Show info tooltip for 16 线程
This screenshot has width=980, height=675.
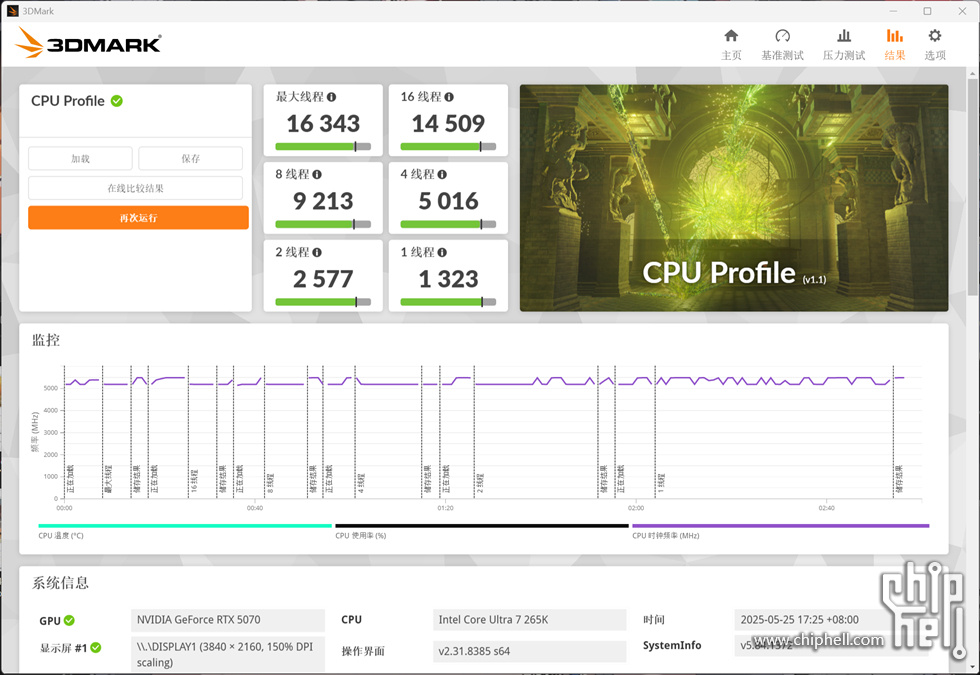(449, 97)
